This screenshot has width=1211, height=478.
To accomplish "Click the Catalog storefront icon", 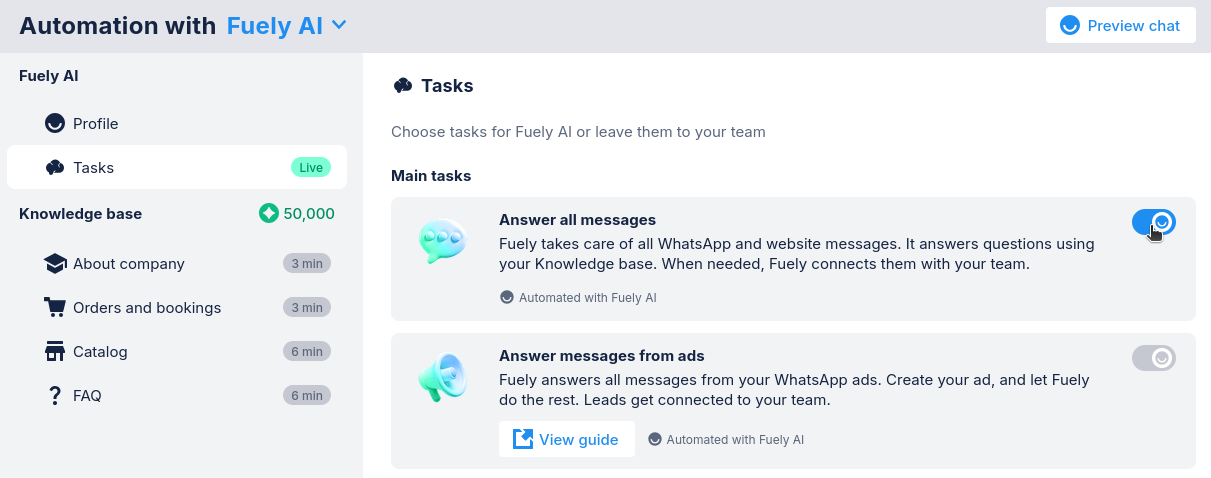I will (x=55, y=352).
